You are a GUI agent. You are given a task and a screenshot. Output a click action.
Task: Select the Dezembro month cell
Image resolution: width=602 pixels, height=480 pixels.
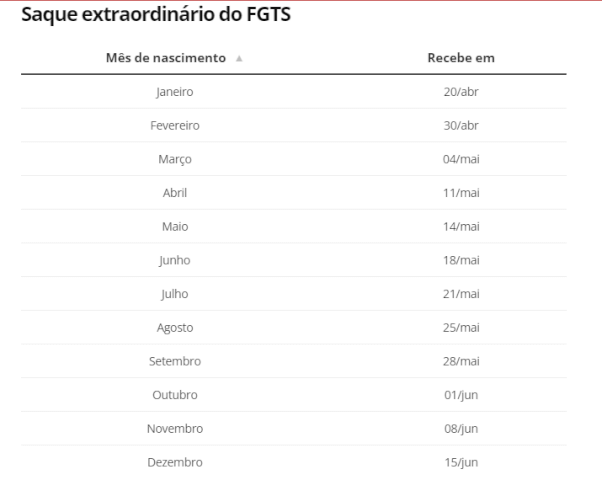[x=175, y=462]
